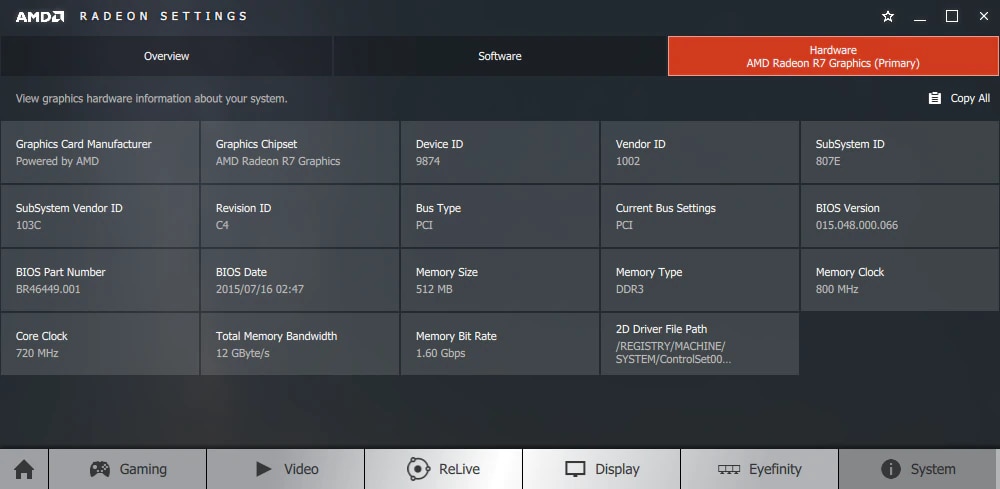Click the AMD logo

tap(40, 17)
